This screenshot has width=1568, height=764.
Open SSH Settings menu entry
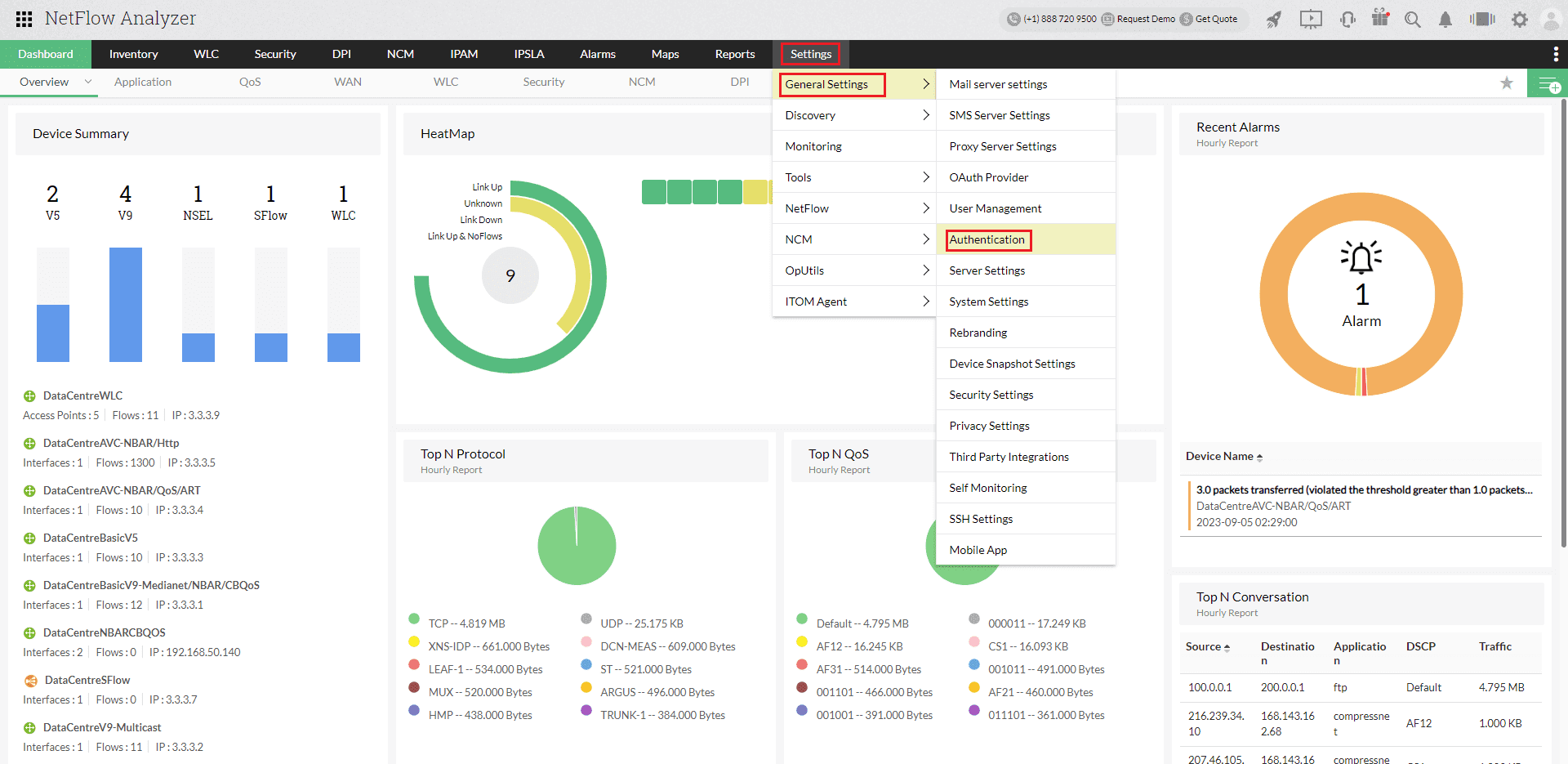pos(1026,519)
